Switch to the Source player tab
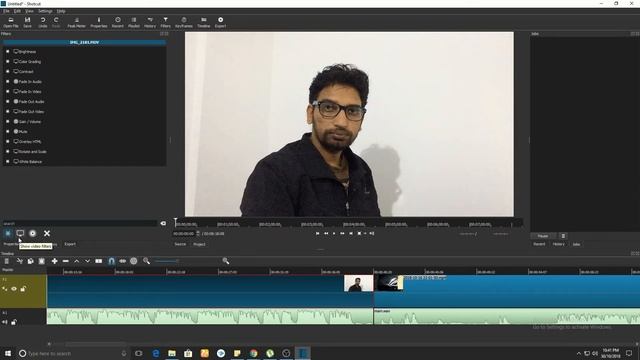The width and height of the screenshot is (640, 360). 180,244
